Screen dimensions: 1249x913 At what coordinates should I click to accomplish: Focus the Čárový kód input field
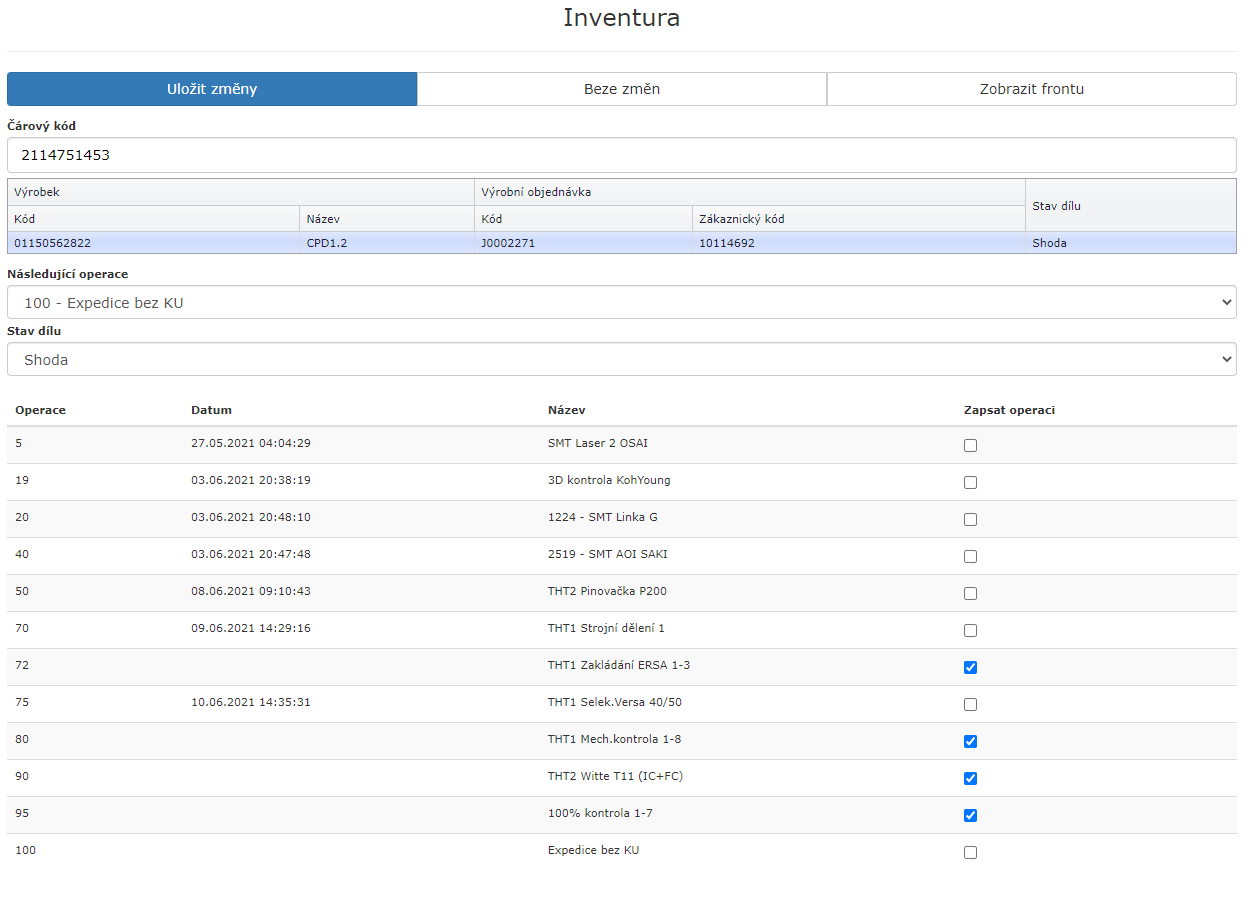(x=621, y=155)
